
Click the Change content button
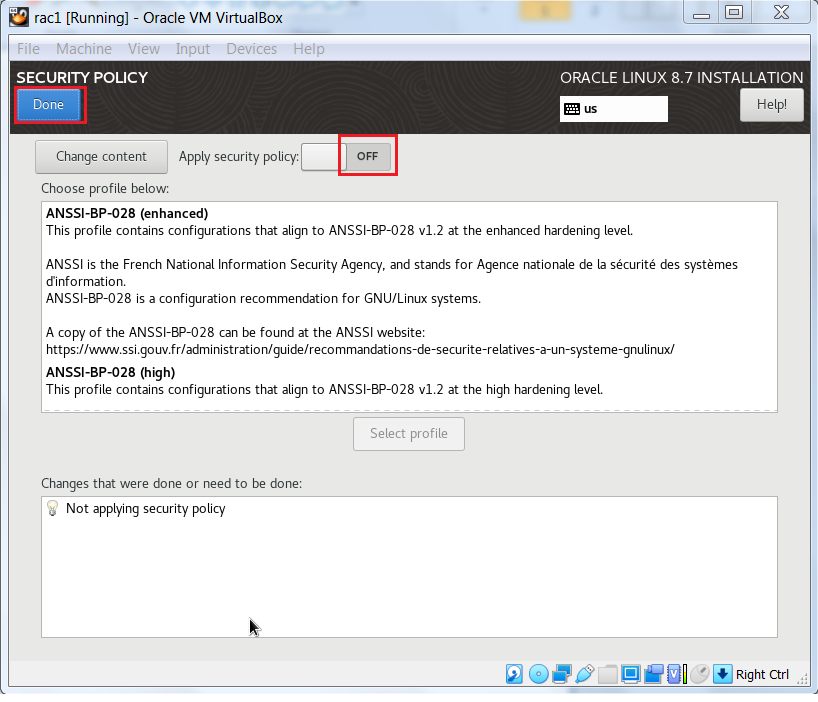(101, 156)
